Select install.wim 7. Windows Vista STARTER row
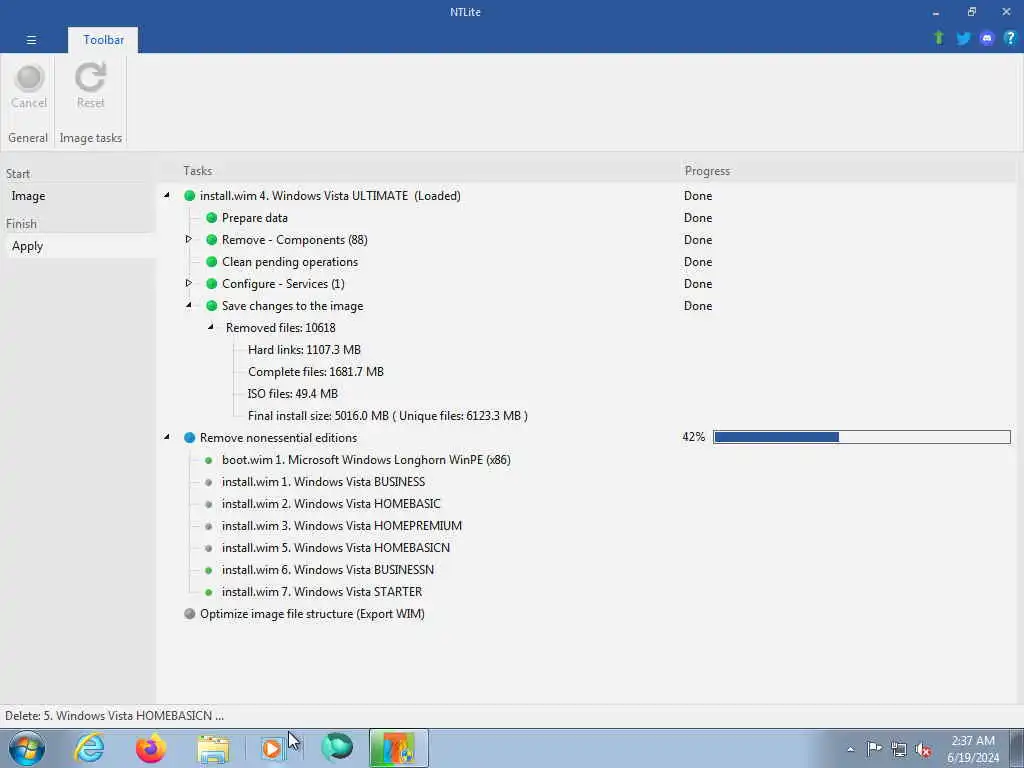1024x768 pixels. [322, 592]
